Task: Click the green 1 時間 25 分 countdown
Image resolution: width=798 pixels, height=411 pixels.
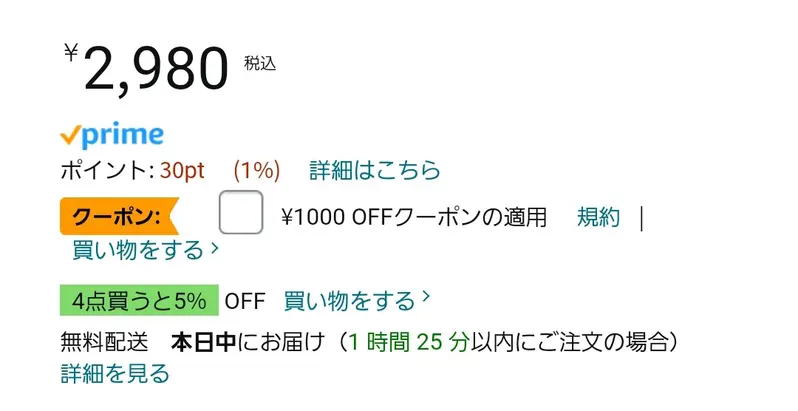Action: tap(408, 342)
